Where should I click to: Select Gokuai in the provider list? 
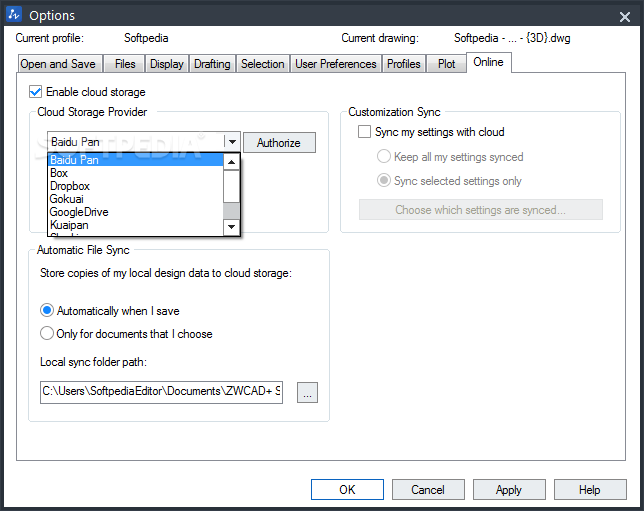click(136, 199)
